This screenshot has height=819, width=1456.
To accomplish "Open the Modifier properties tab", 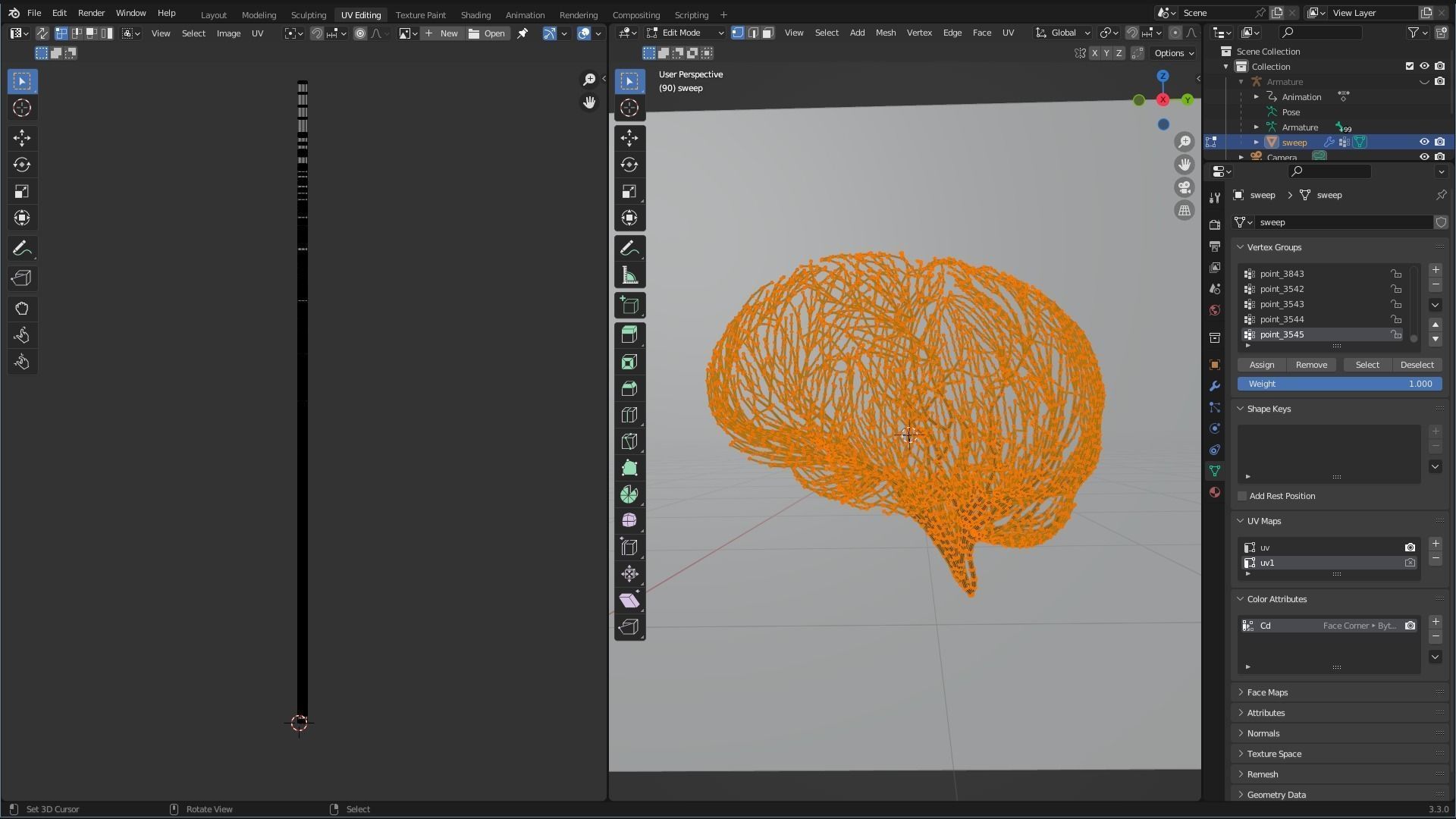I will [1215, 386].
